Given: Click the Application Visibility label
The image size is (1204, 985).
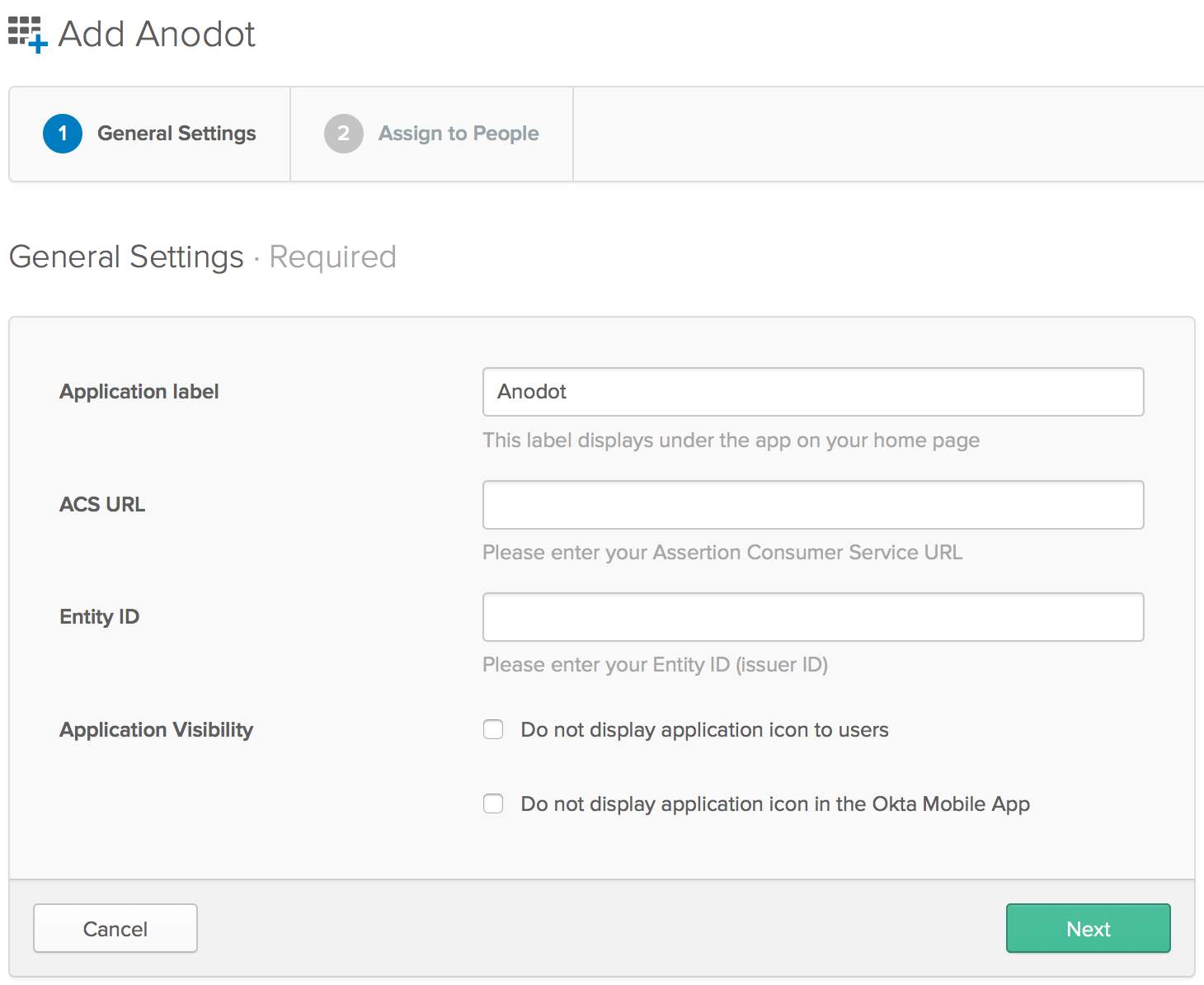Looking at the screenshot, I should (157, 730).
